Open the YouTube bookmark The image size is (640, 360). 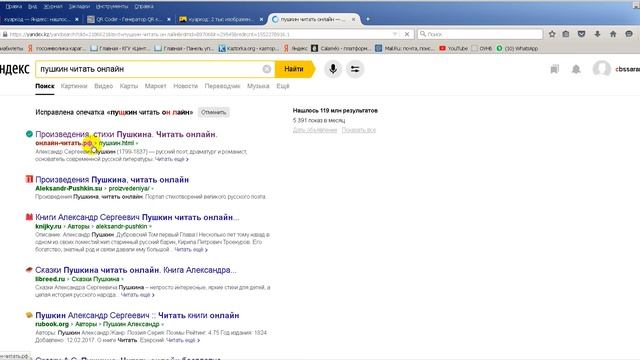pyautogui.click(x=453, y=49)
